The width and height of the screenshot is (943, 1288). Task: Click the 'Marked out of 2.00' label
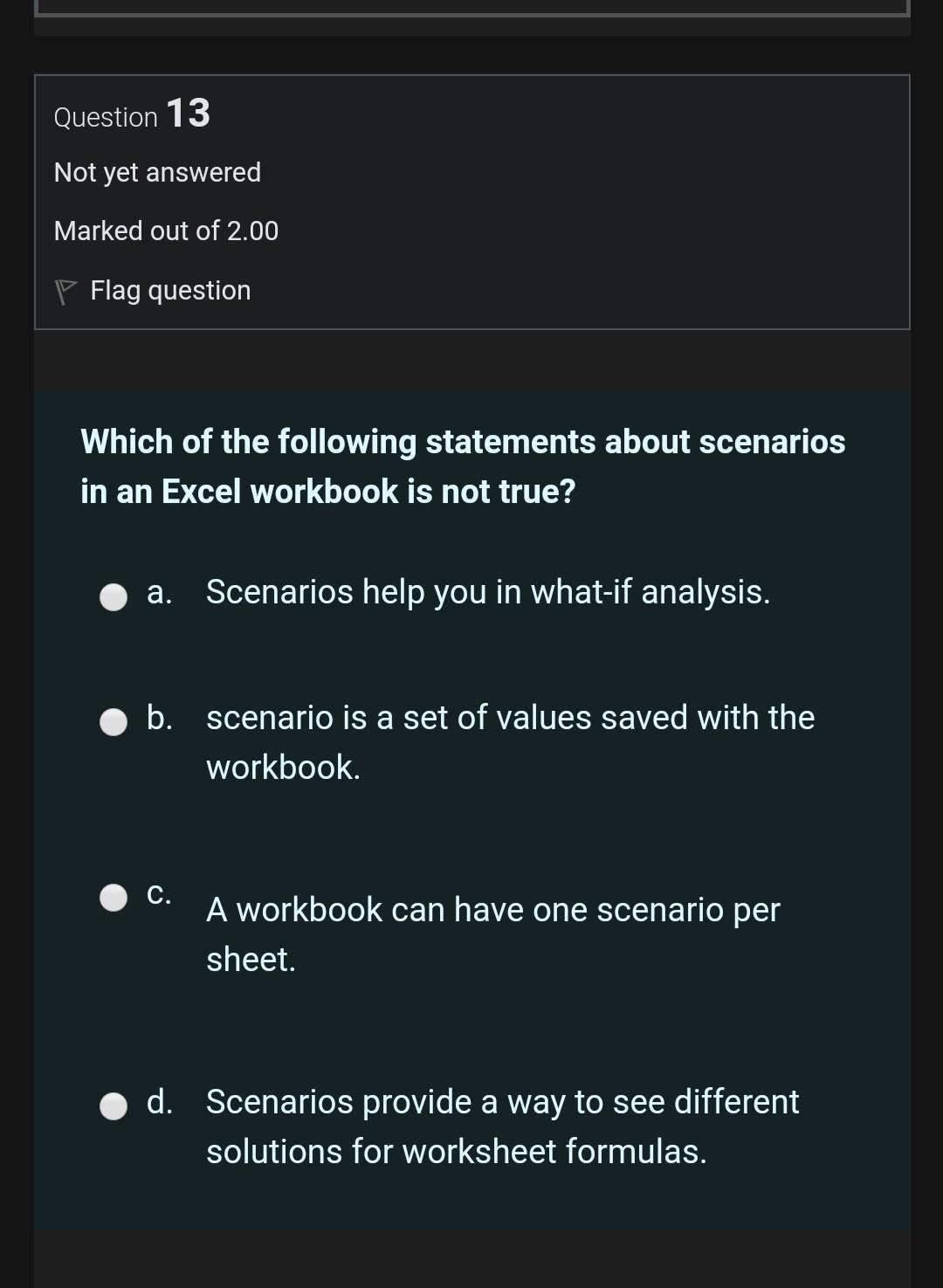(166, 230)
